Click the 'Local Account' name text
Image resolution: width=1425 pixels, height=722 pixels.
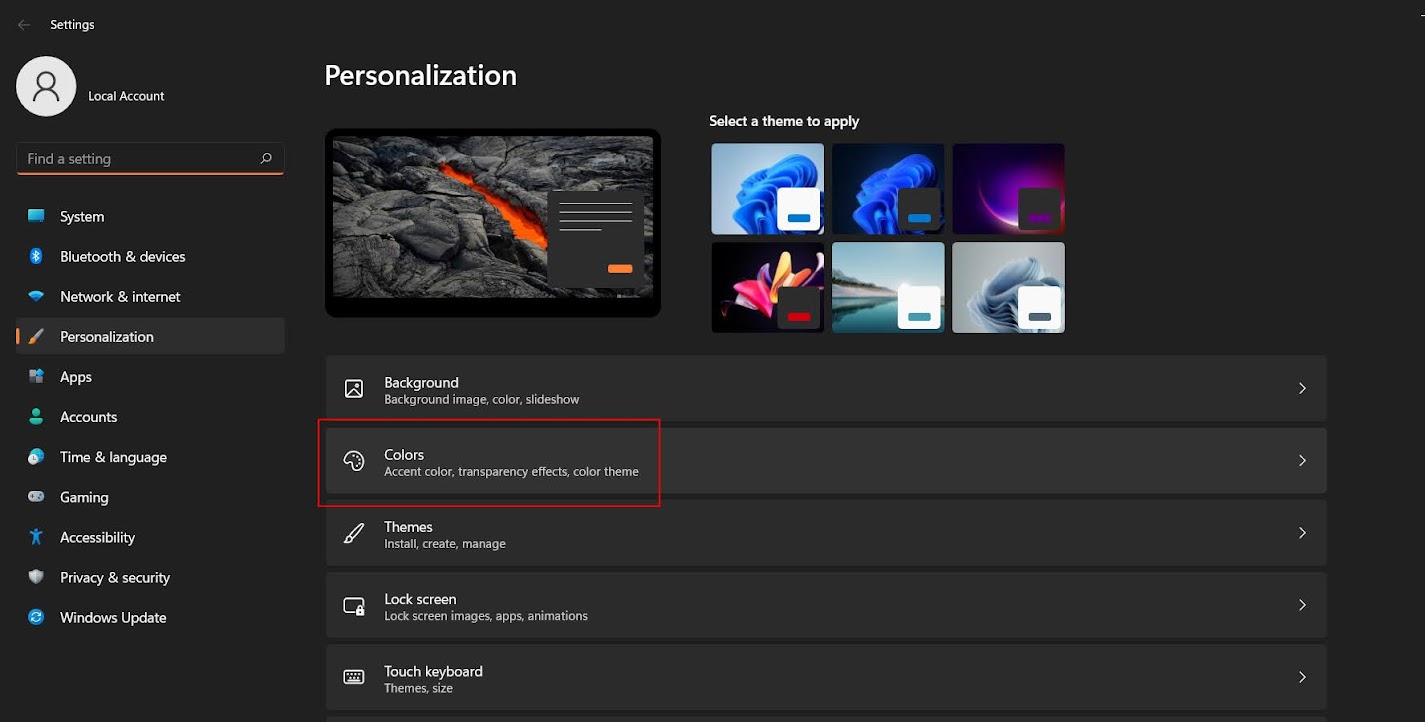tap(126, 96)
